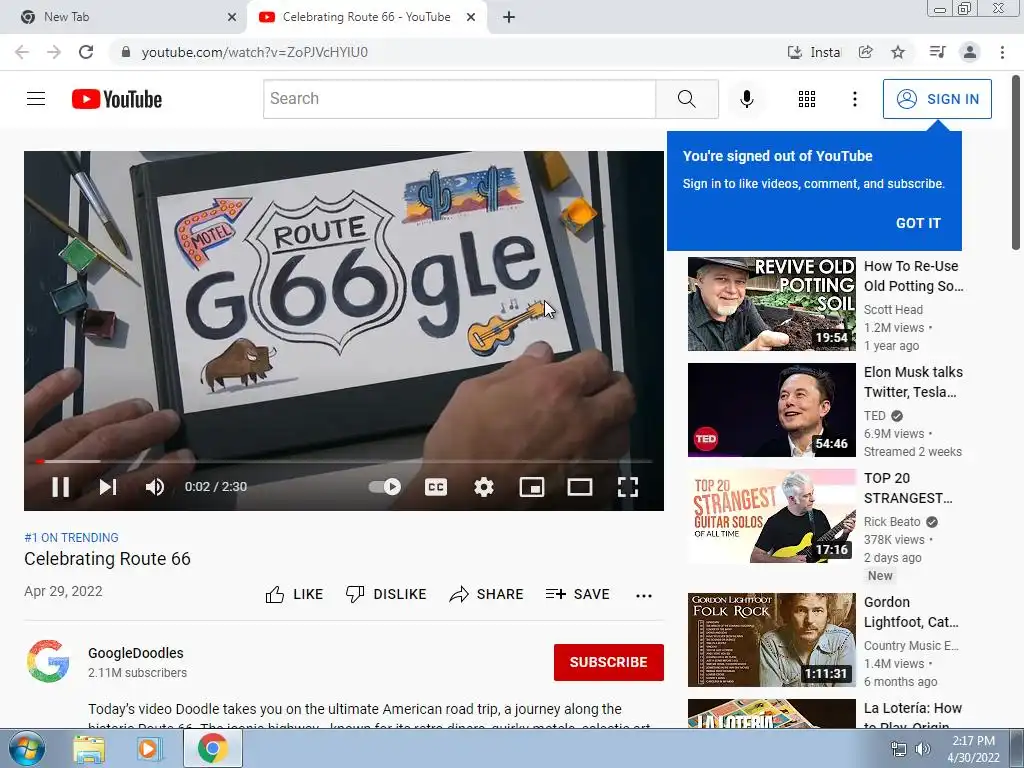
Task: Mute the video volume speaker icon
Action: click(x=155, y=487)
